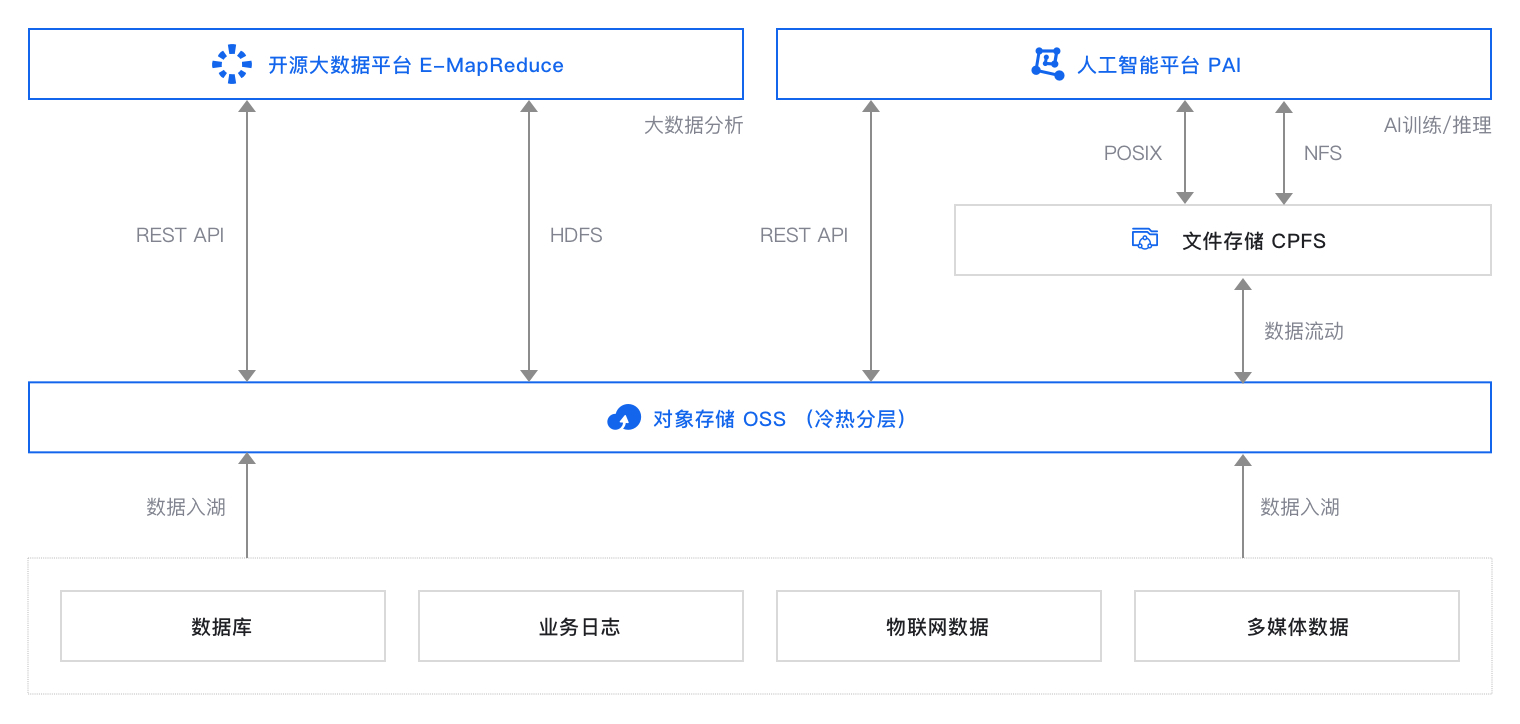1520x724 pixels.
Task: Click the 业务日志 data source box
Action: coord(581,626)
